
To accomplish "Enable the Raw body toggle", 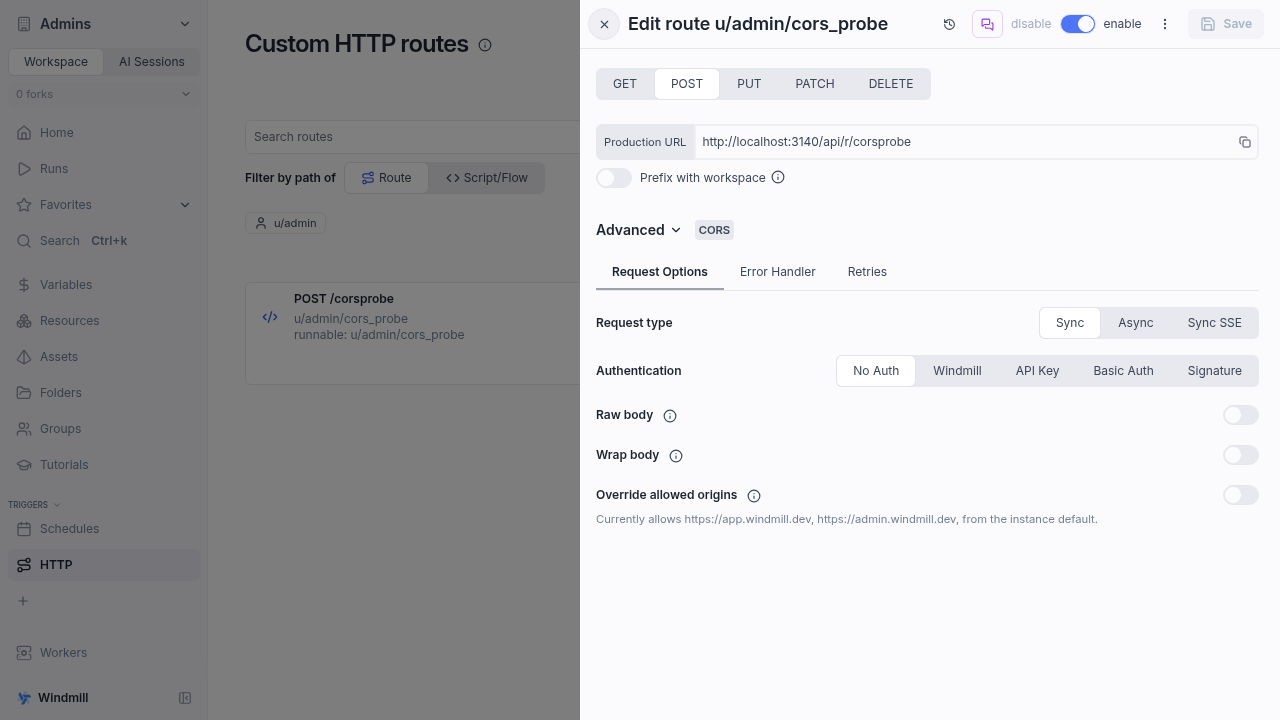I will [1241, 415].
